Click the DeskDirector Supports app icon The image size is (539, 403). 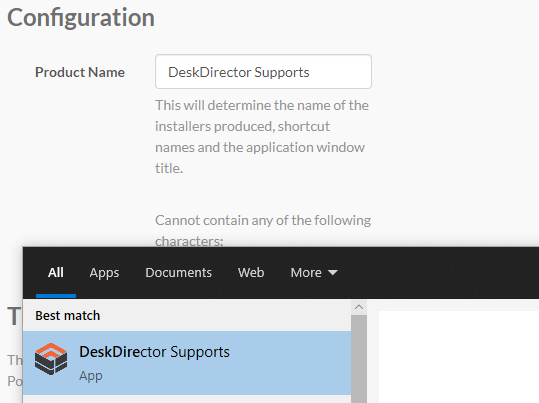click(x=51, y=359)
